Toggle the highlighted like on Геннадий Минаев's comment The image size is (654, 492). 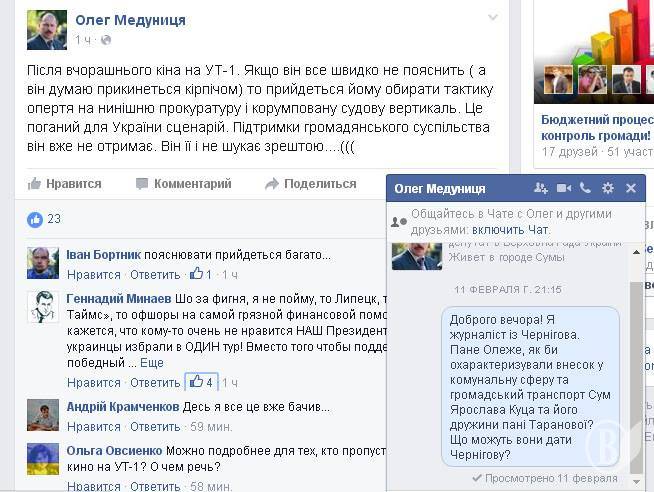coord(201,382)
